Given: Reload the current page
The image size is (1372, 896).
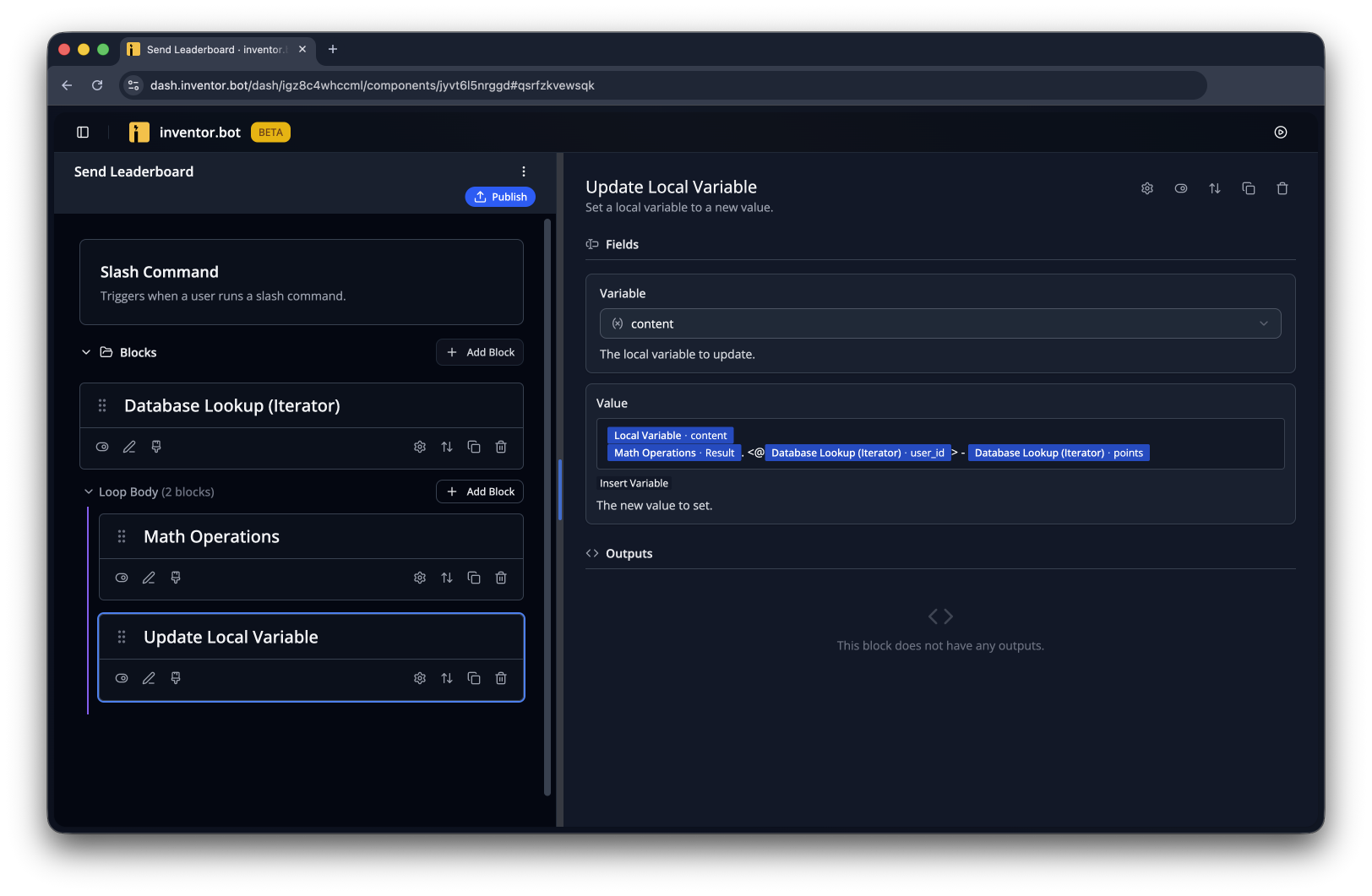Looking at the screenshot, I should tap(97, 85).
